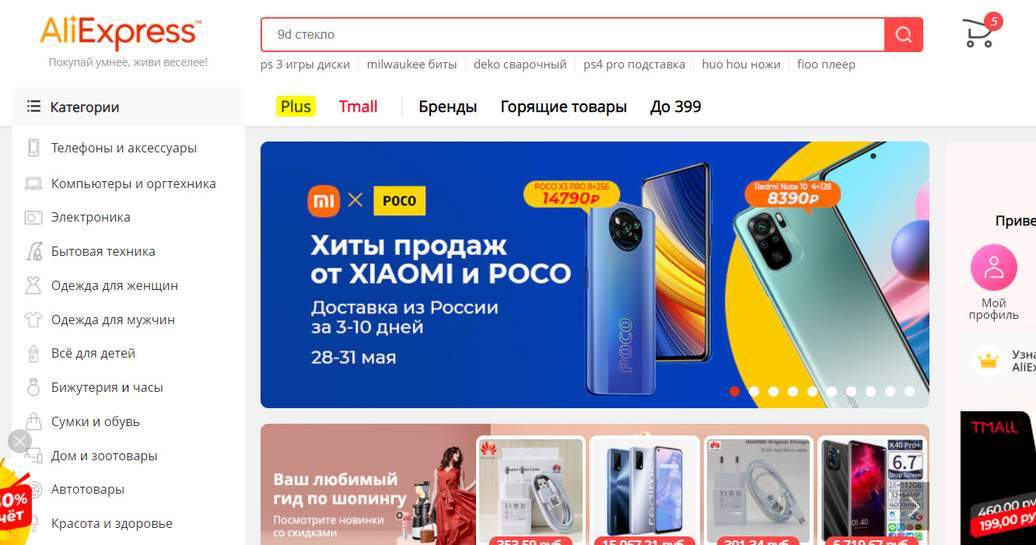Open the Tmall tab
Viewport: 1036px width, 545px height.
[x=358, y=106]
